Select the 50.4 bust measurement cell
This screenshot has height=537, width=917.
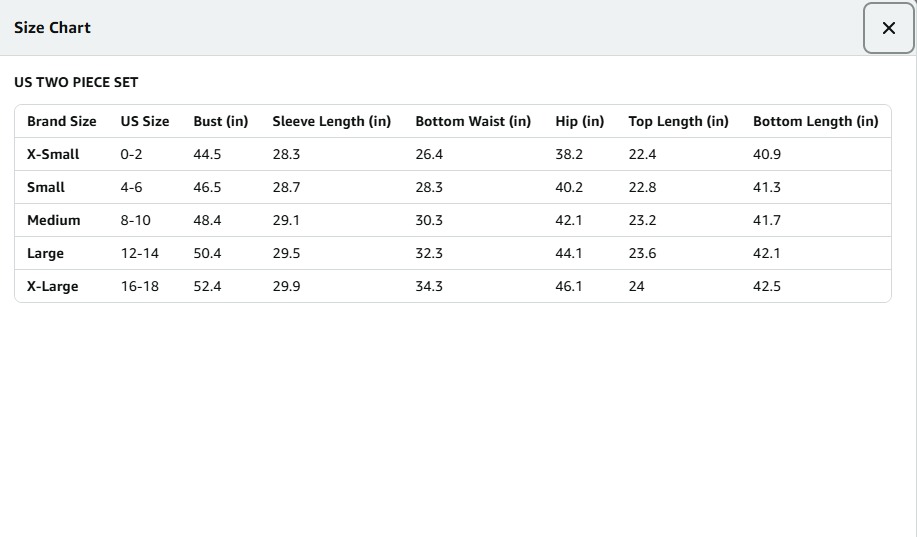(207, 253)
